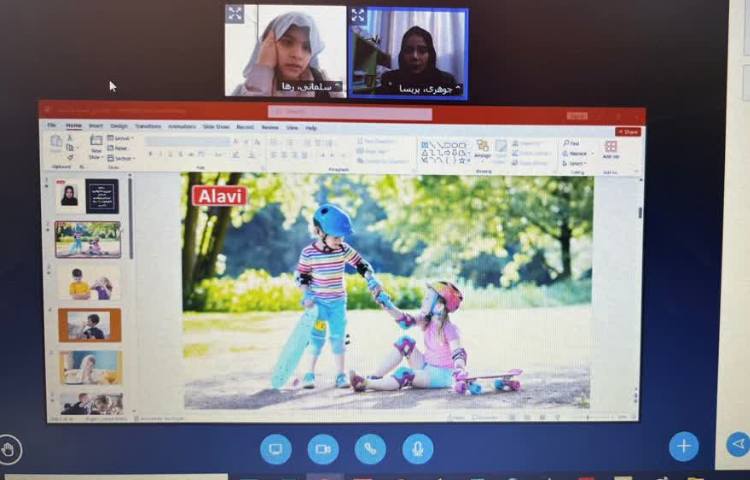Click the zoom slider in status bar

click(598, 416)
